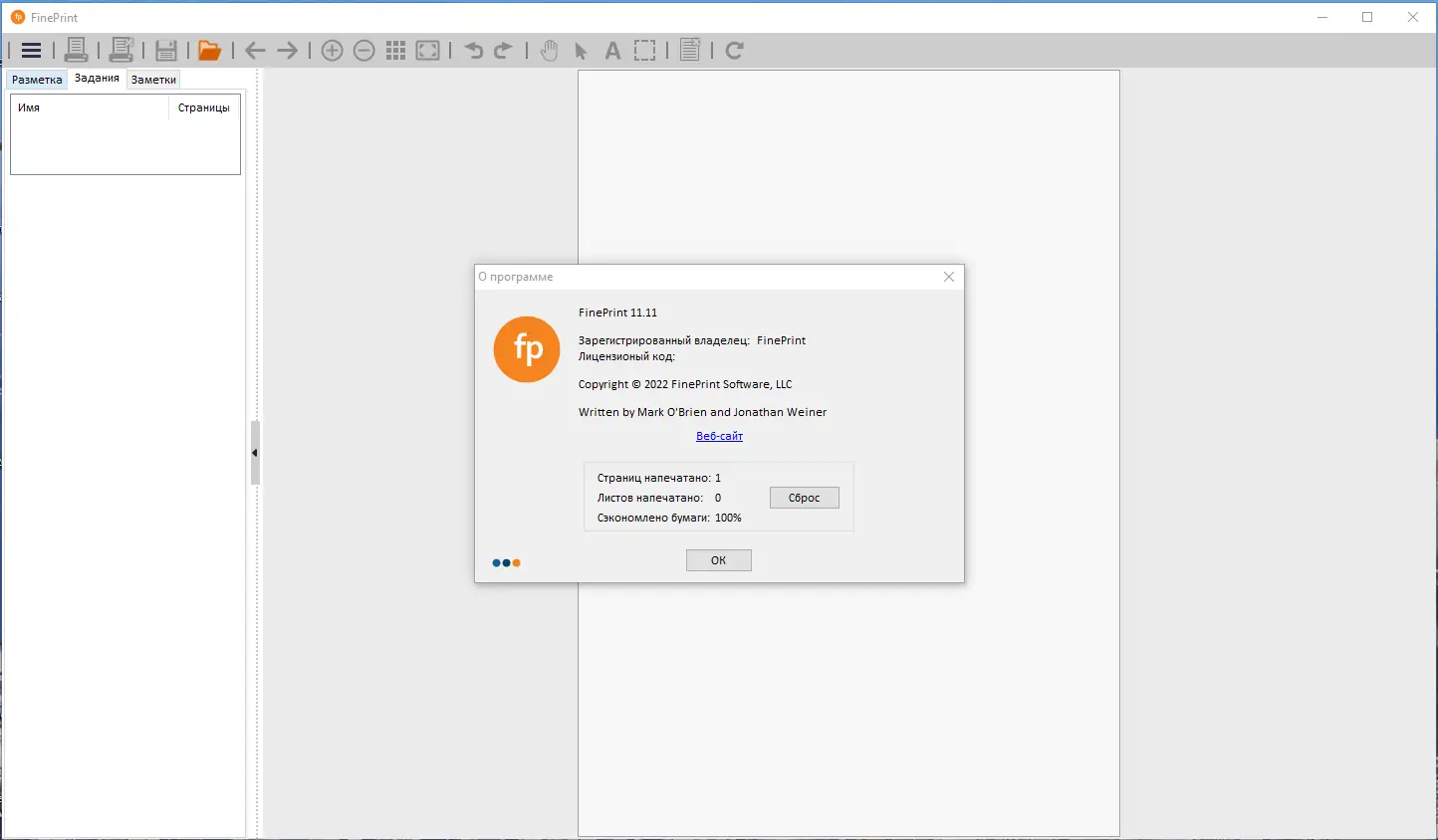1438x840 pixels.
Task: Click the Print toolbar icon
Action: [x=76, y=50]
